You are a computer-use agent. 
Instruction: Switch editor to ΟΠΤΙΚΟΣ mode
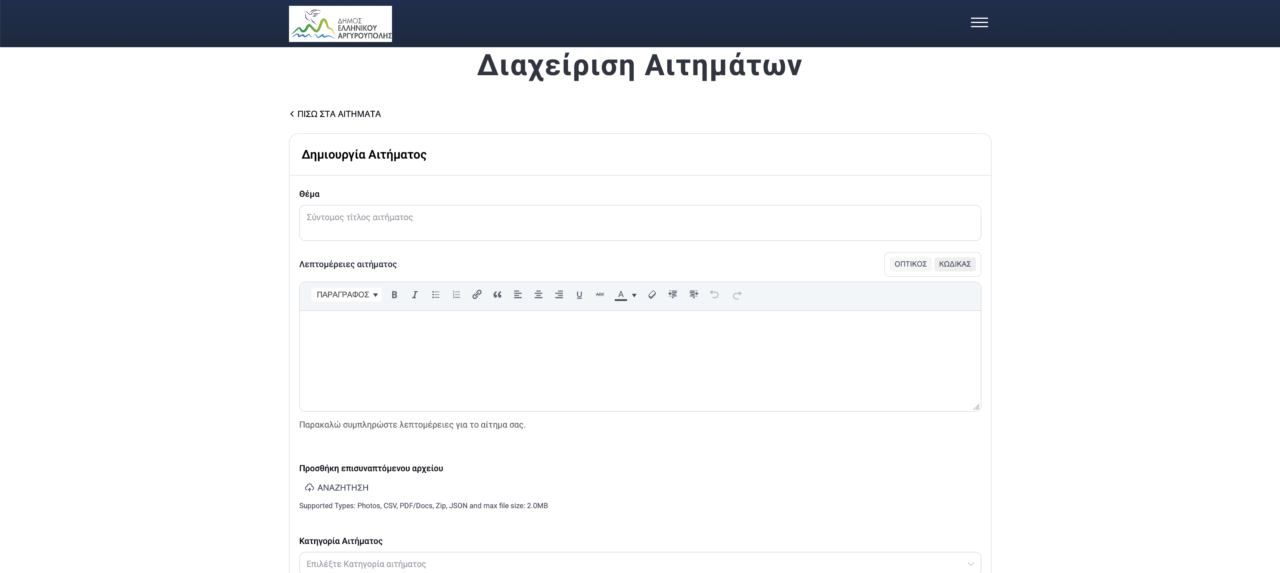(910, 264)
